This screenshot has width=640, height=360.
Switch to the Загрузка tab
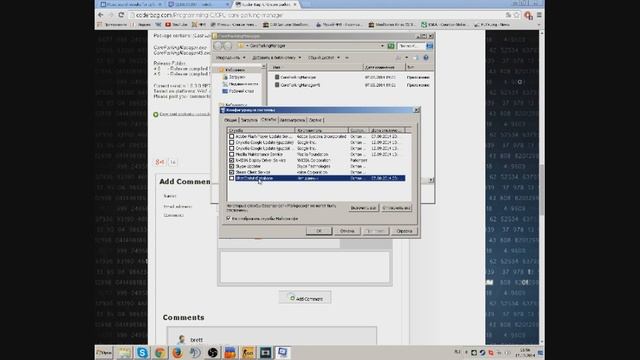point(249,120)
